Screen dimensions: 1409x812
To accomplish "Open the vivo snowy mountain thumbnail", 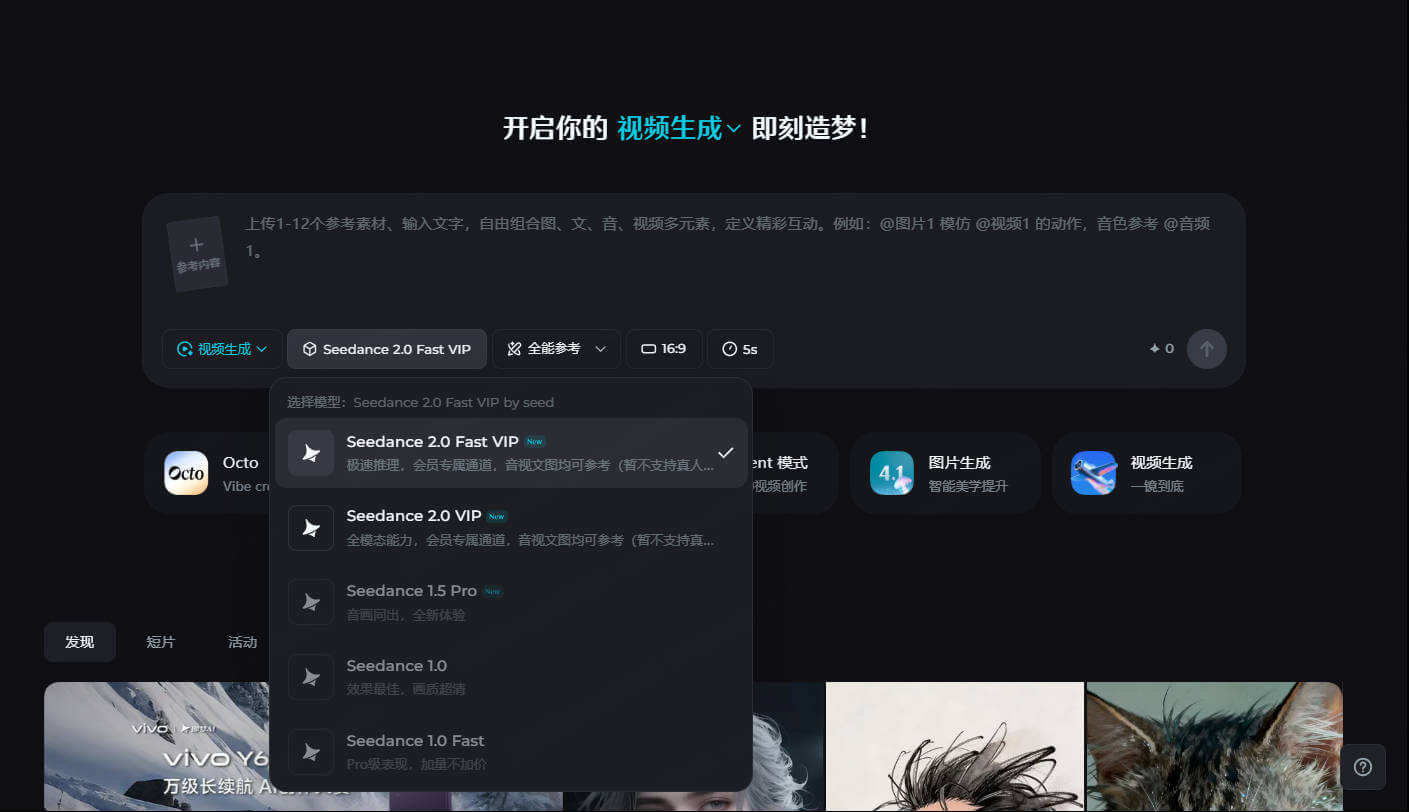I will [157, 747].
